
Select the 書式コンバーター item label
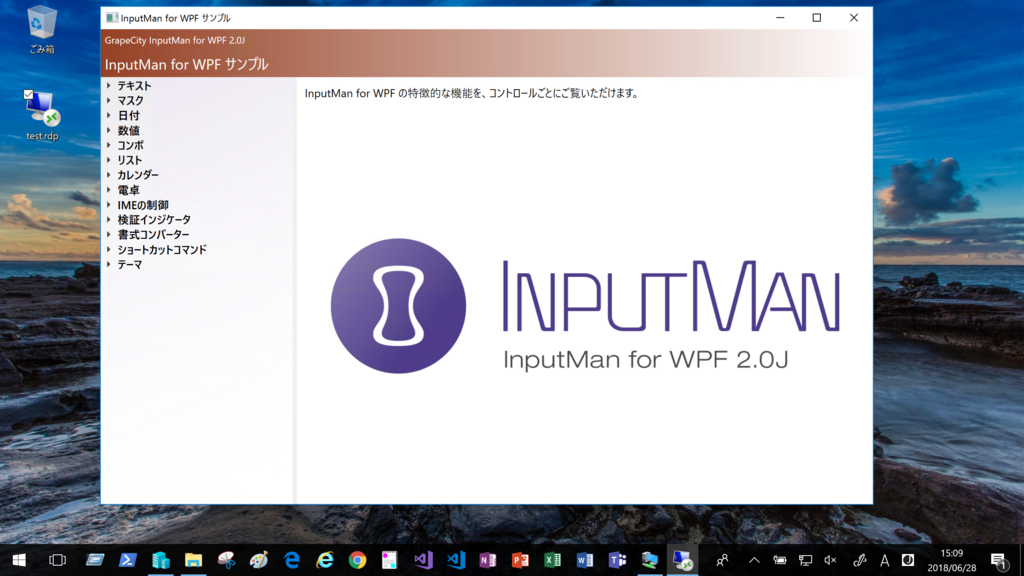pos(153,234)
